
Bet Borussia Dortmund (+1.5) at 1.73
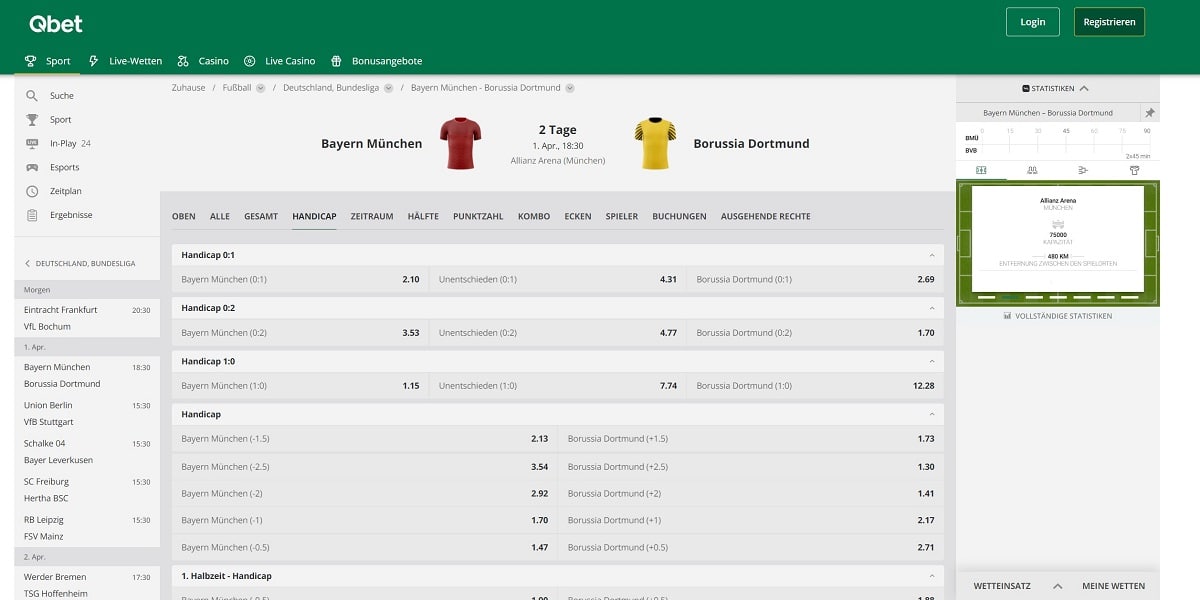(x=751, y=439)
